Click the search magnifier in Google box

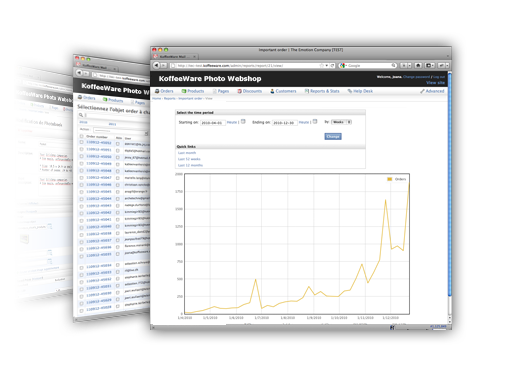[x=394, y=66]
